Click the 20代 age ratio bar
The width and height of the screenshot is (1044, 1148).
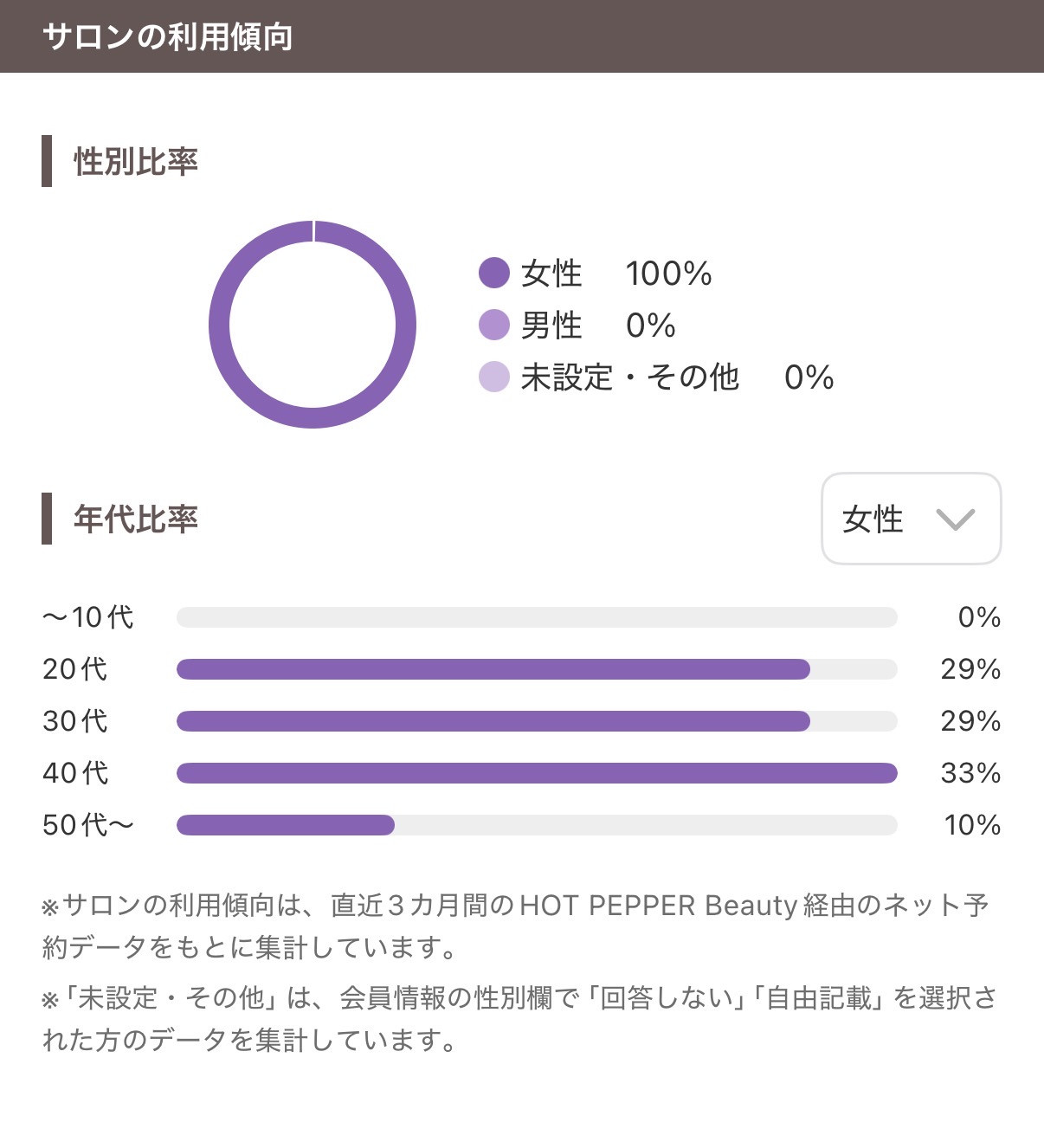[x=493, y=669]
